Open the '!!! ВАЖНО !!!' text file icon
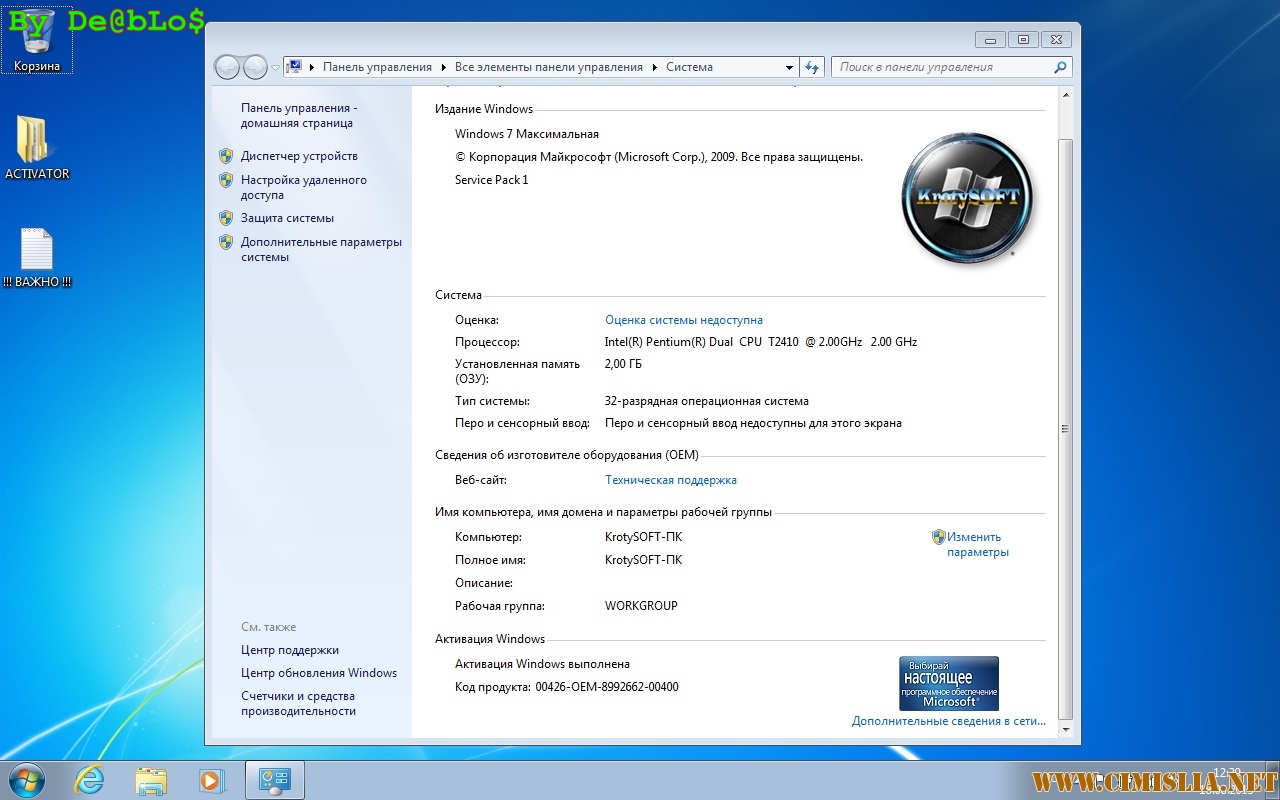The image size is (1280, 800). pos(37,258)
